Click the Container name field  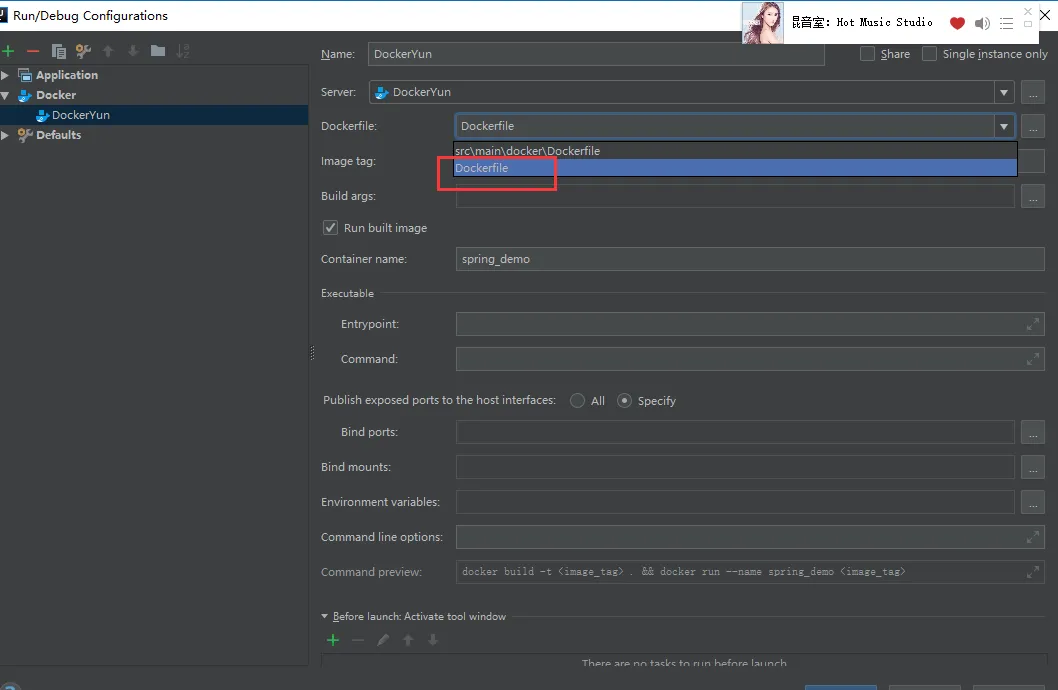tap(750, 259)
